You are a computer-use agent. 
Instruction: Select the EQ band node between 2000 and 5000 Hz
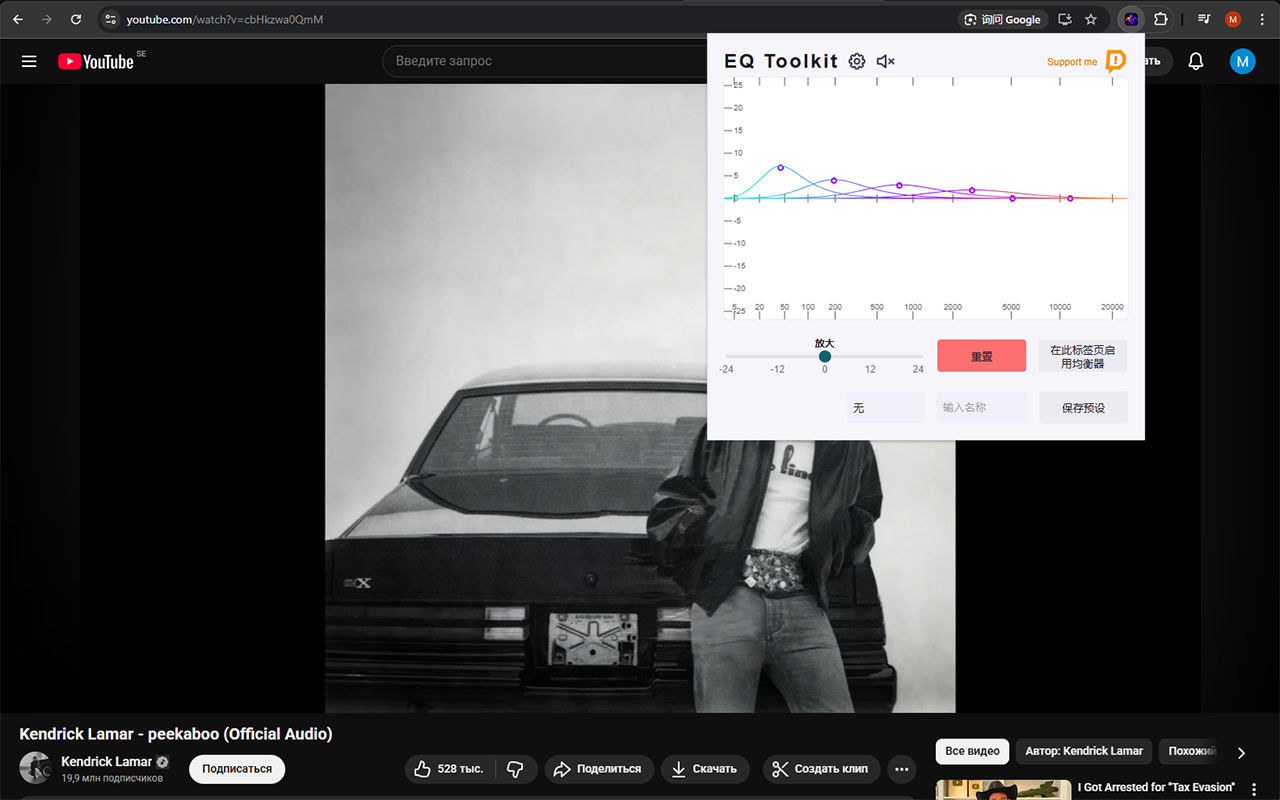(972, 190)
